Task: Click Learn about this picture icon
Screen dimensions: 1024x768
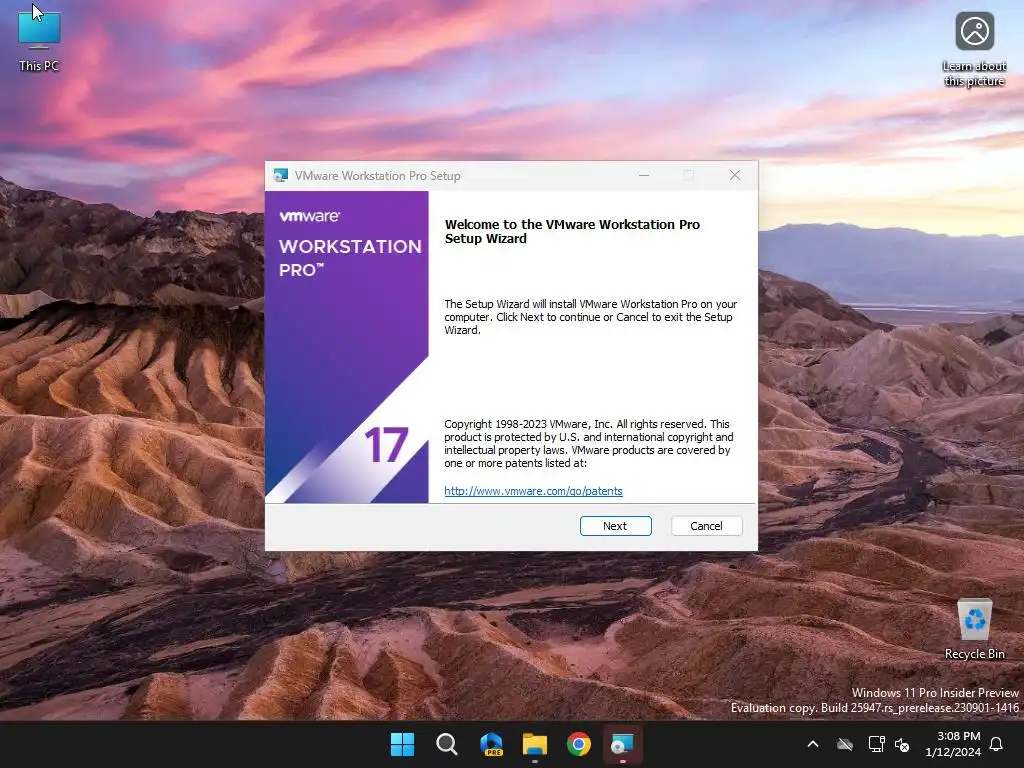Action: (x=974, y=50)
